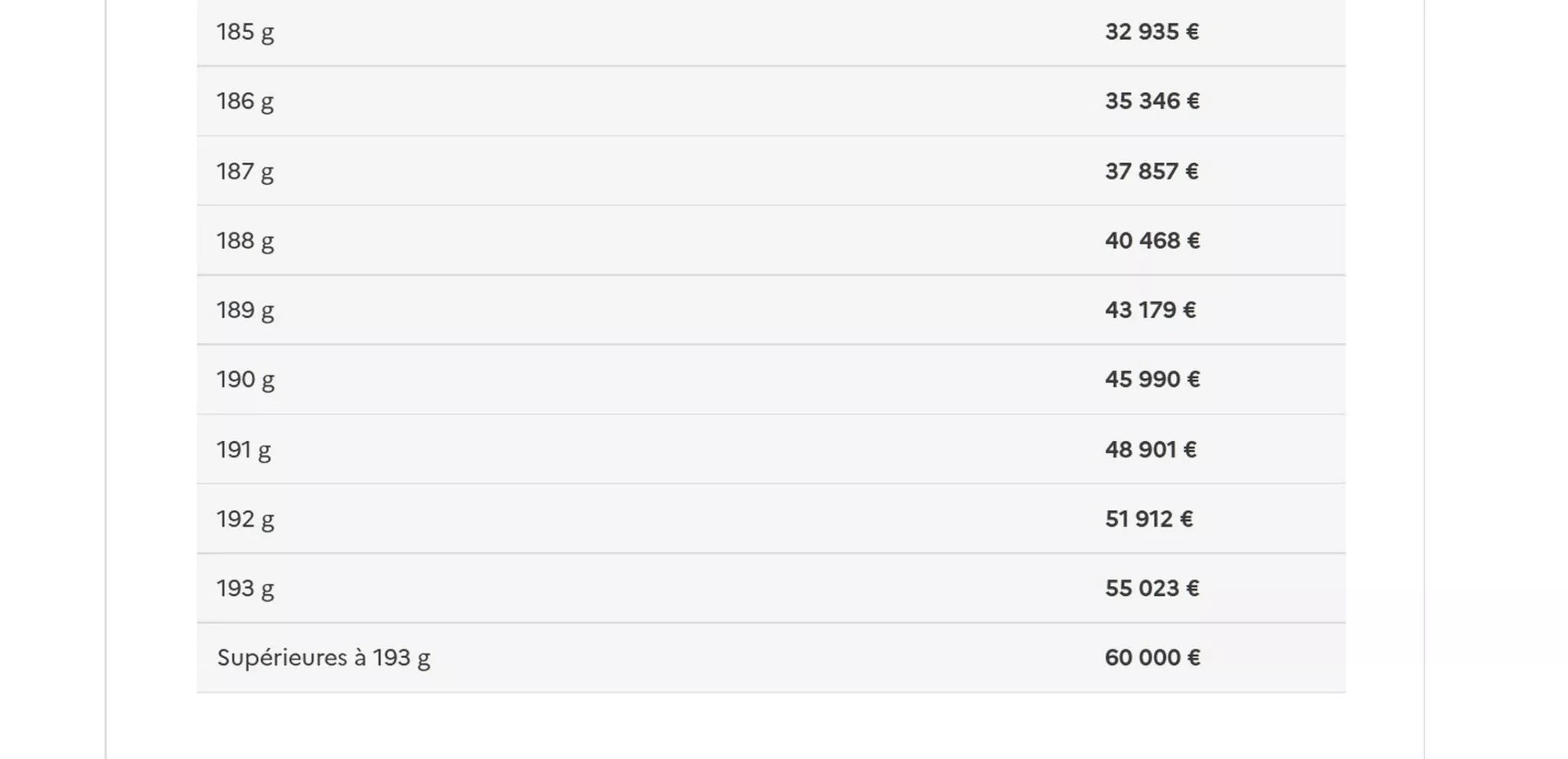1568x759 pixels.
Task: Select the 45 990 € amount
Action: [1151, 380]
